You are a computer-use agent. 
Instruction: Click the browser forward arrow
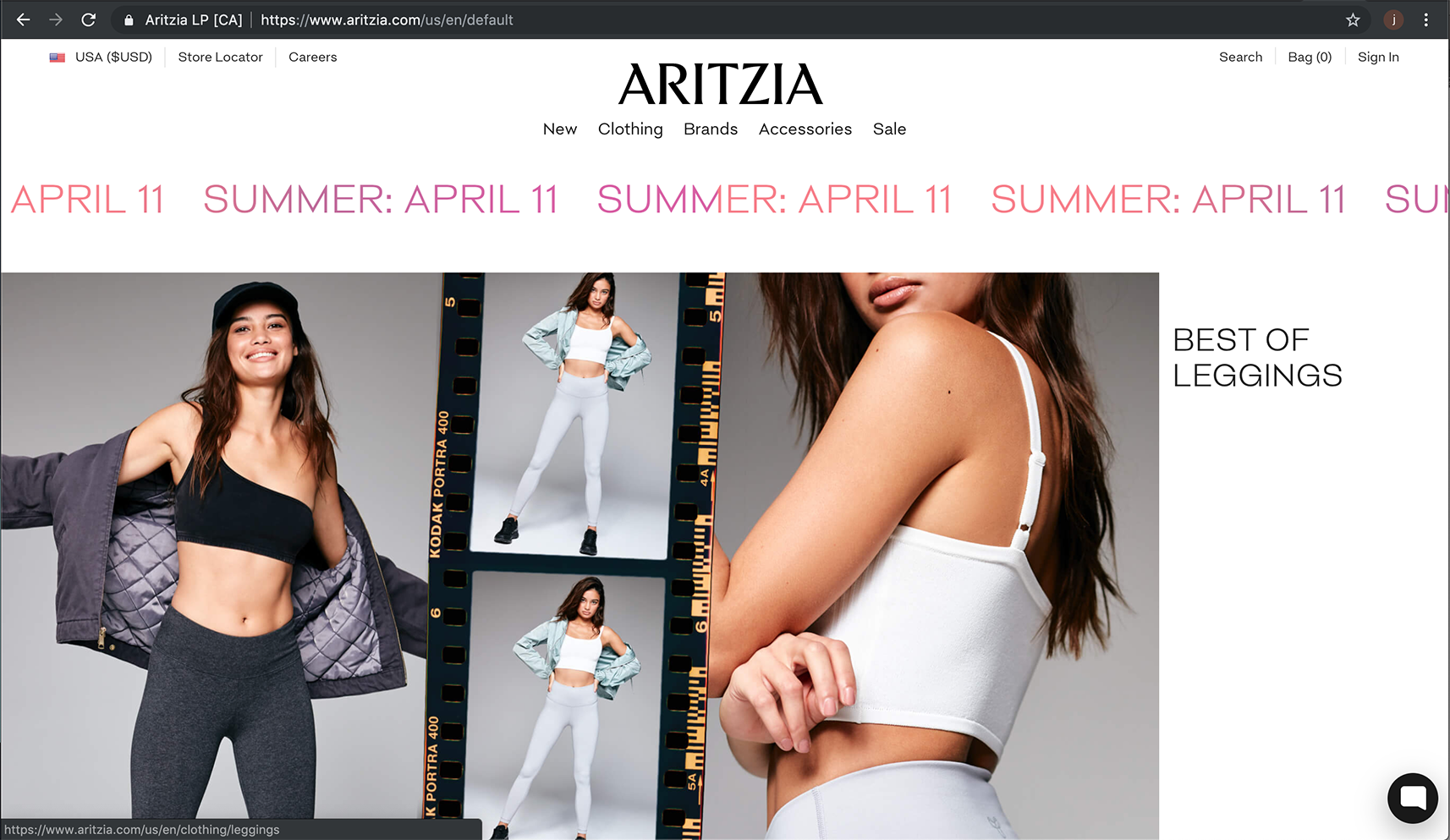[x=56, y=19]
